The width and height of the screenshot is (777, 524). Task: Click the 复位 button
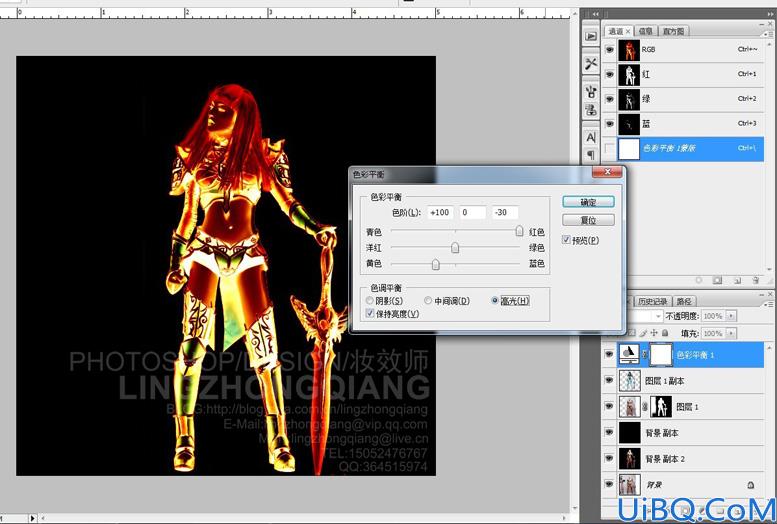coord(588,220)
